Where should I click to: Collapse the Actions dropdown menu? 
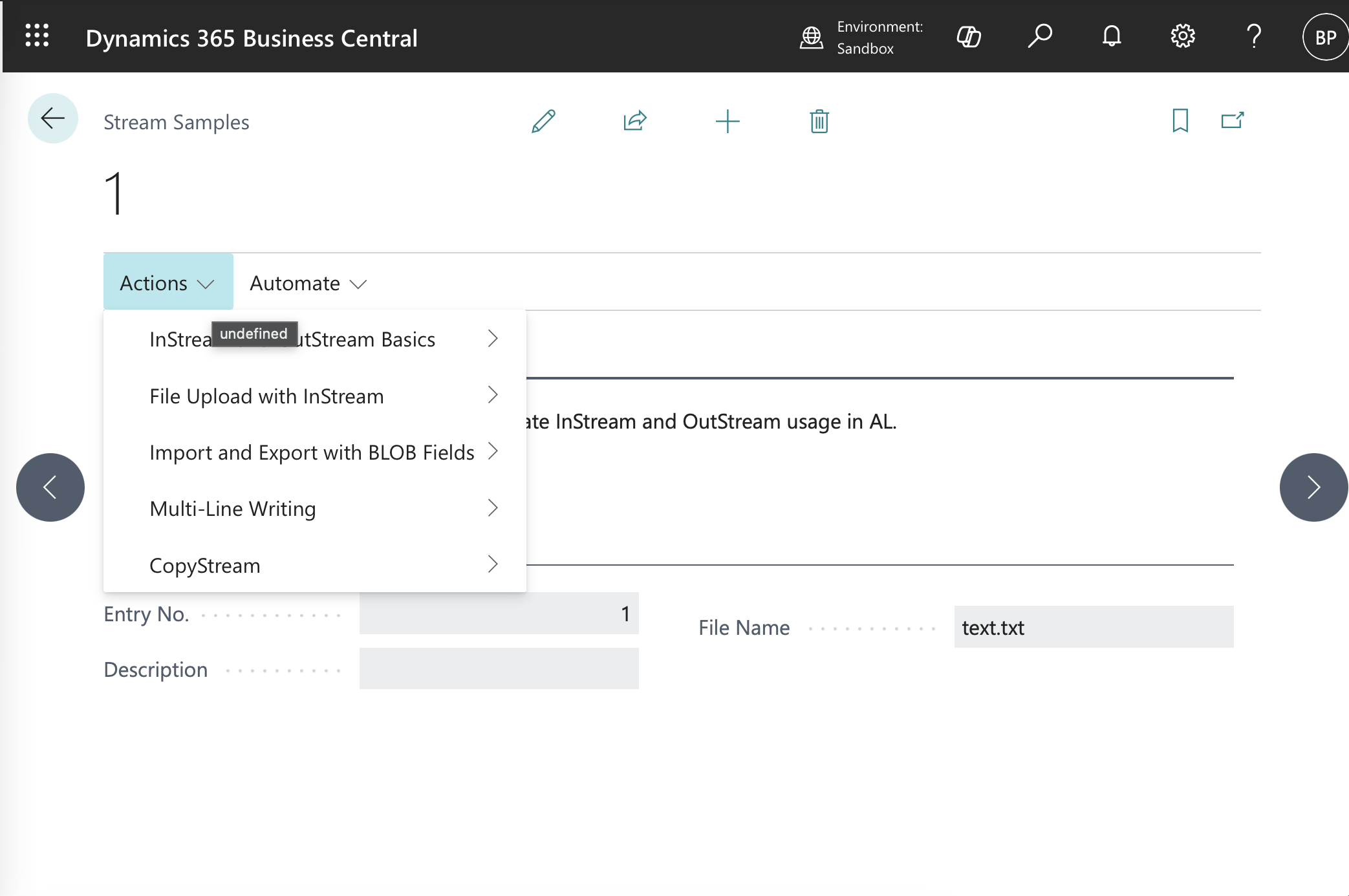[167, 283]
